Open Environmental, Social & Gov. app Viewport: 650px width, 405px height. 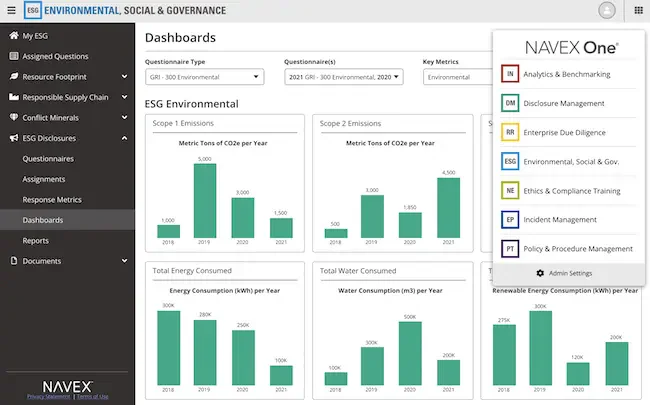[x=571, y=162]
